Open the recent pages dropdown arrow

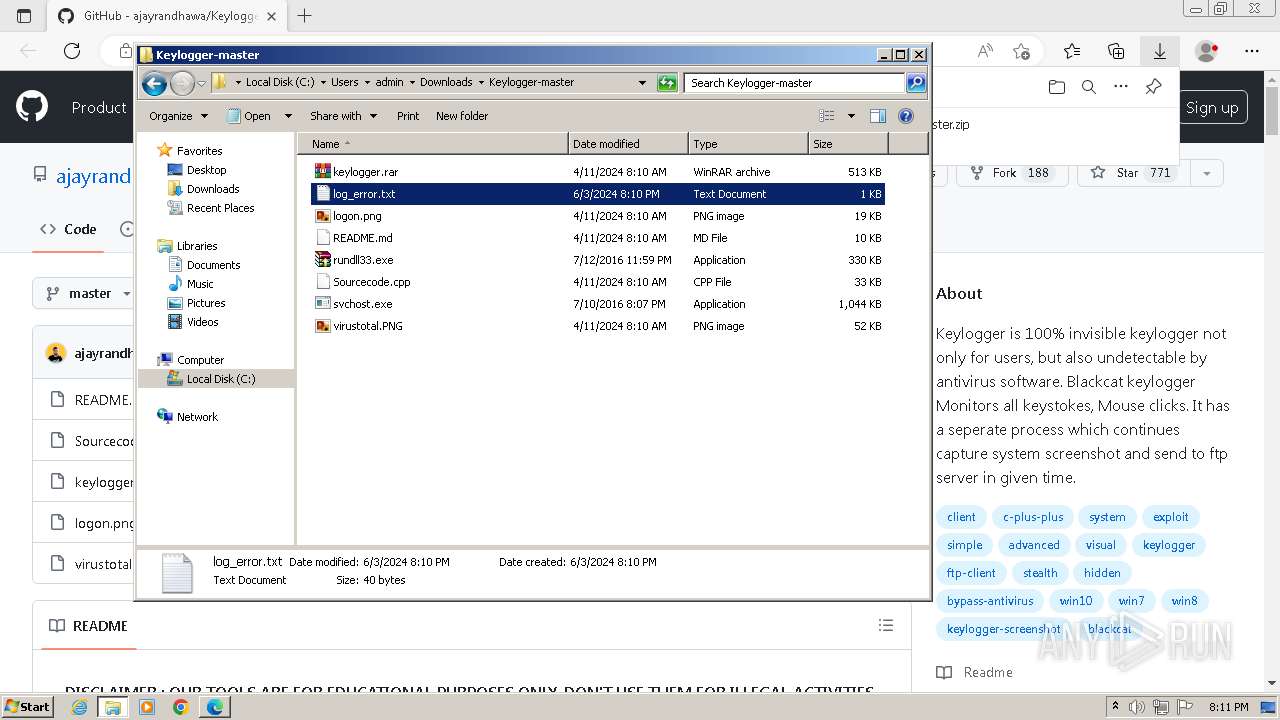click(201, 83)
